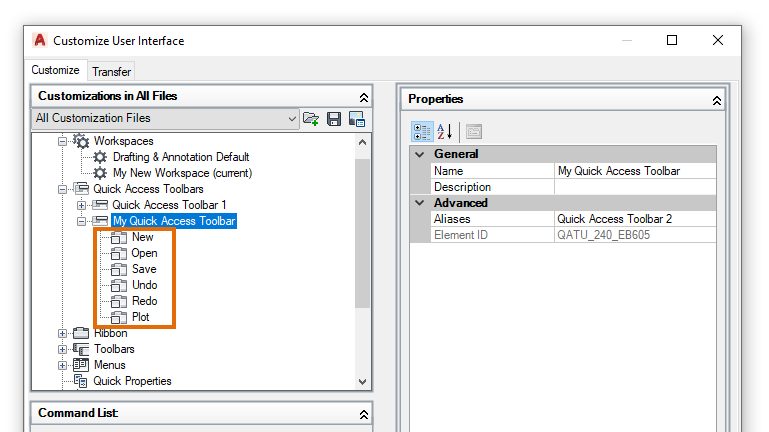The image size is (769, 432).
Task: Click the Quick Properties node icon
Action: [x=81, y=381]
